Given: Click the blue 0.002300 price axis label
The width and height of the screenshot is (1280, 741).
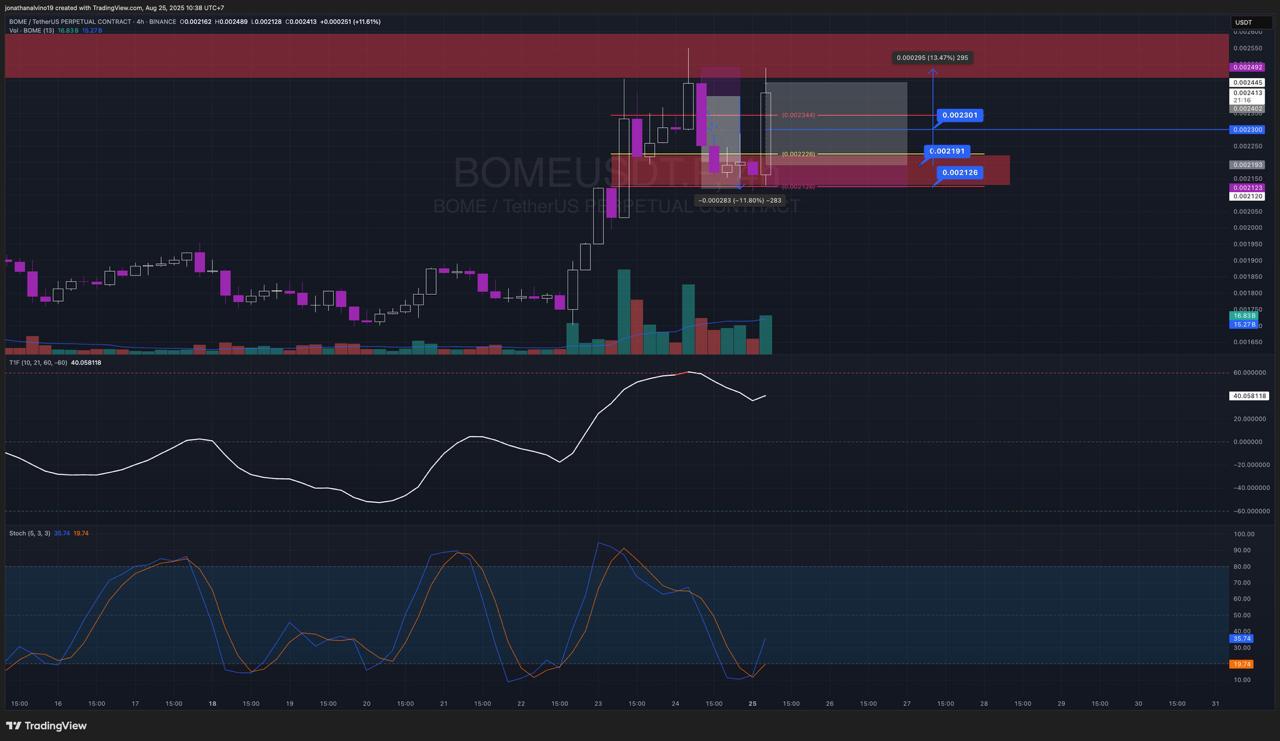Looking at the screenshot, I should pyautogui.click(x=1247, y=130).
